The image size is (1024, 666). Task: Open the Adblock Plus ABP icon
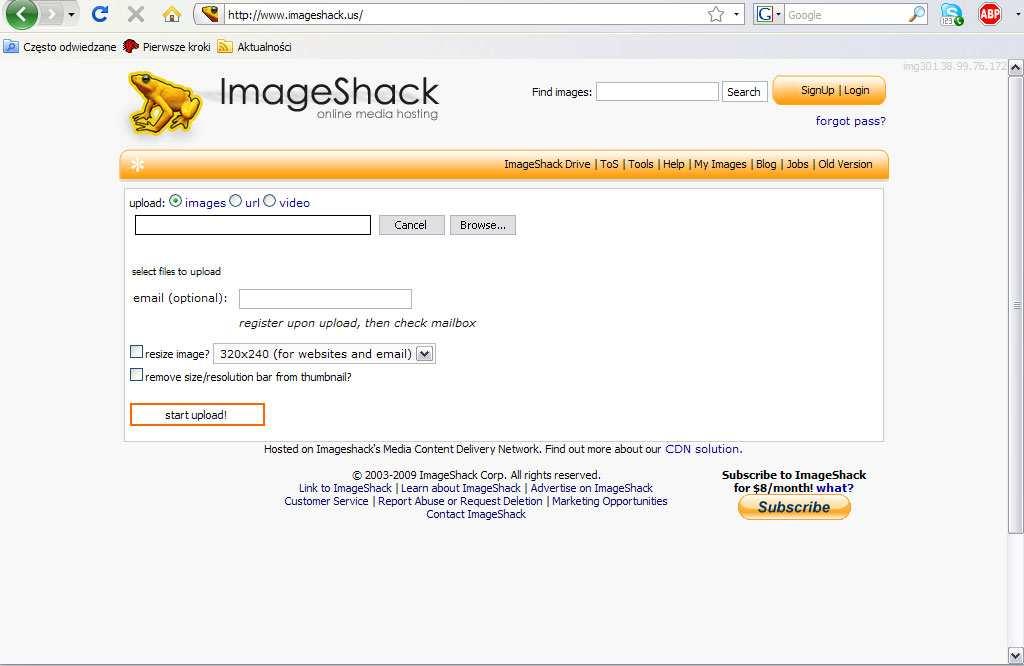(989, 14)
